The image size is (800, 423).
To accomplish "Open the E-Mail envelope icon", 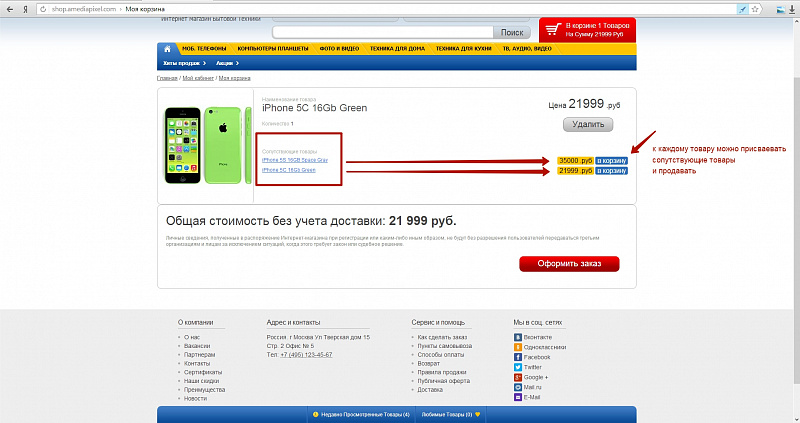I will (x=517, y=397).
